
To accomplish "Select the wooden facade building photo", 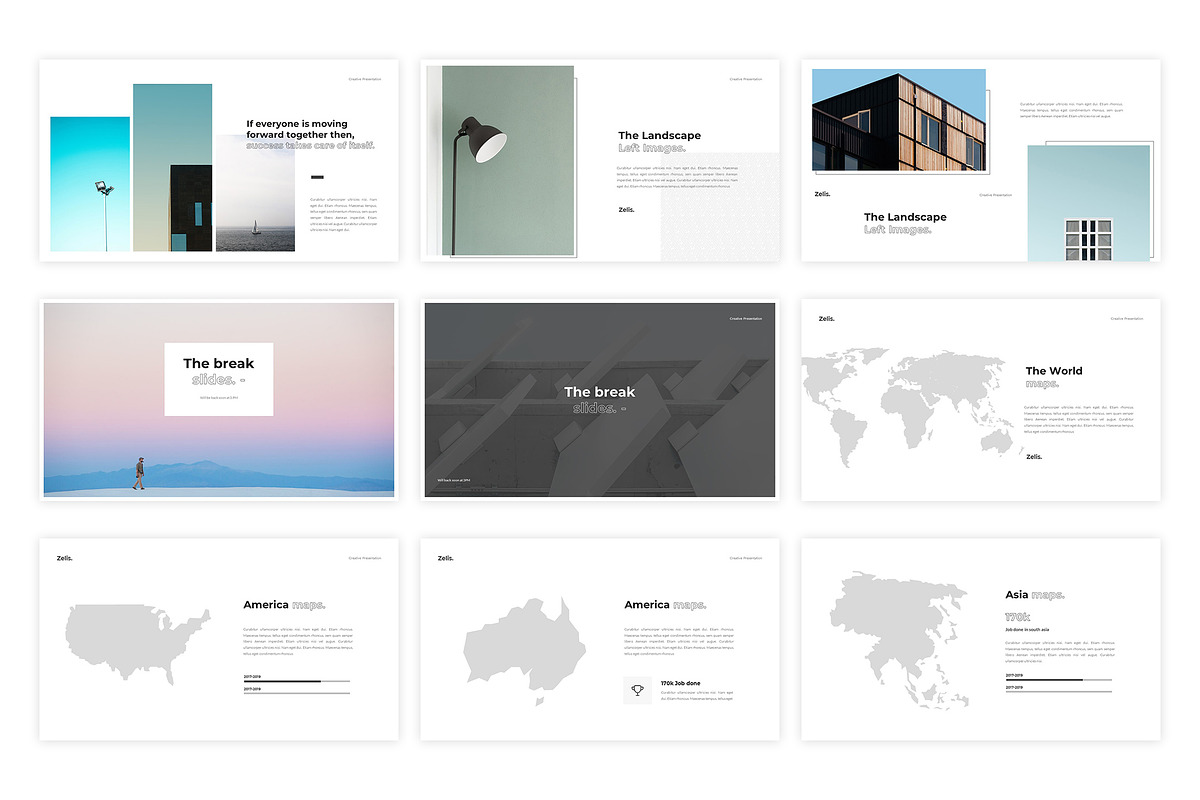I will [x=898, y=120].
